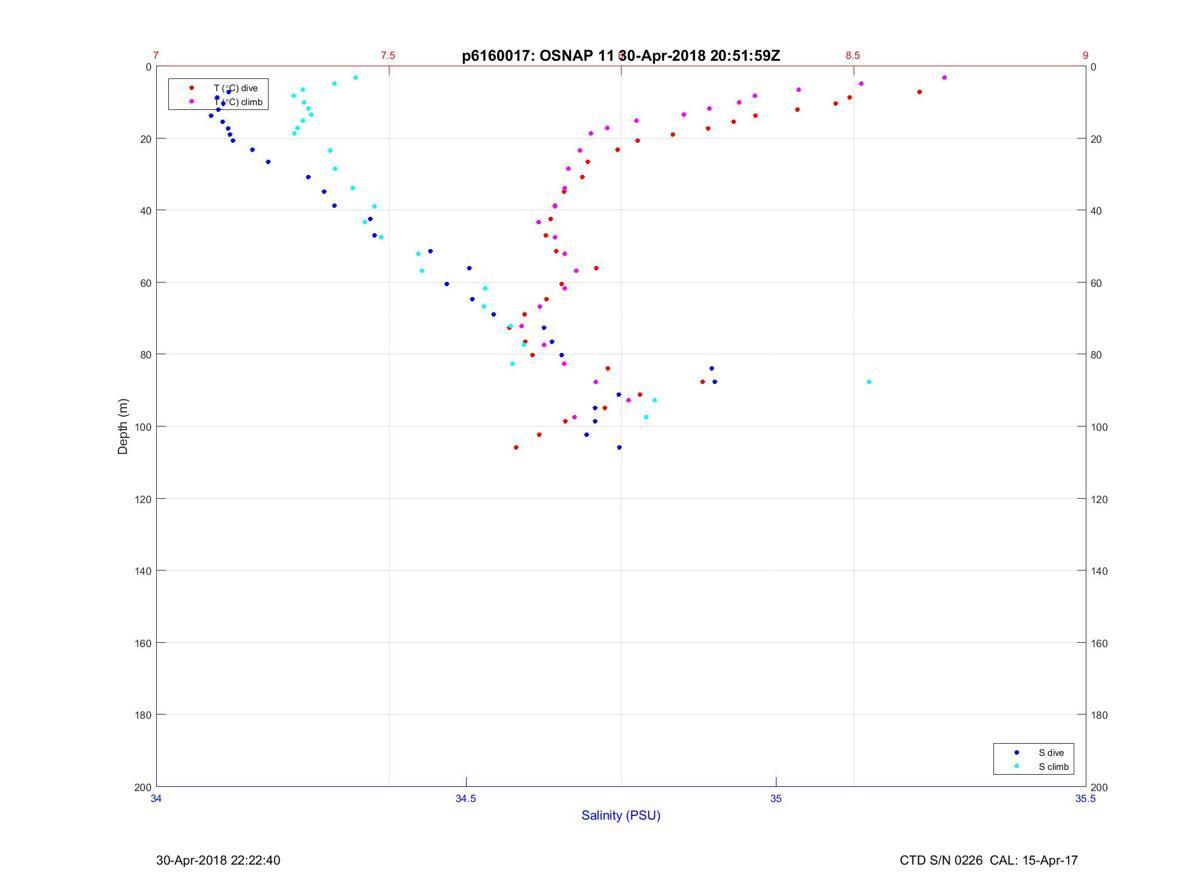Screen dimensions: 1200x885
Task: Click depth tick "60" on the left axis
Action: pyautogui.click(x=144, y=283)
